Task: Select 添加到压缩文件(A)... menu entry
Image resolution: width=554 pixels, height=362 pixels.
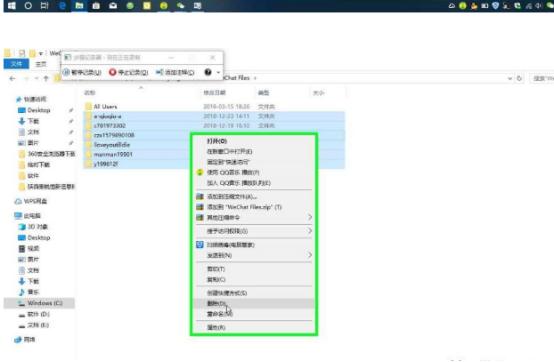Action: point(254,196)
